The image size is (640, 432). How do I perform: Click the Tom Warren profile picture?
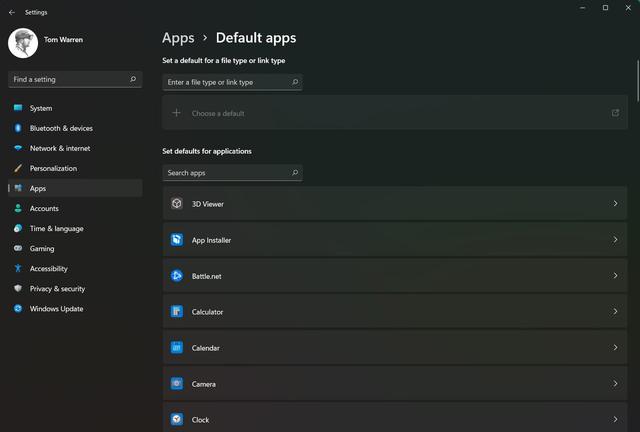[x=23, y=43]
